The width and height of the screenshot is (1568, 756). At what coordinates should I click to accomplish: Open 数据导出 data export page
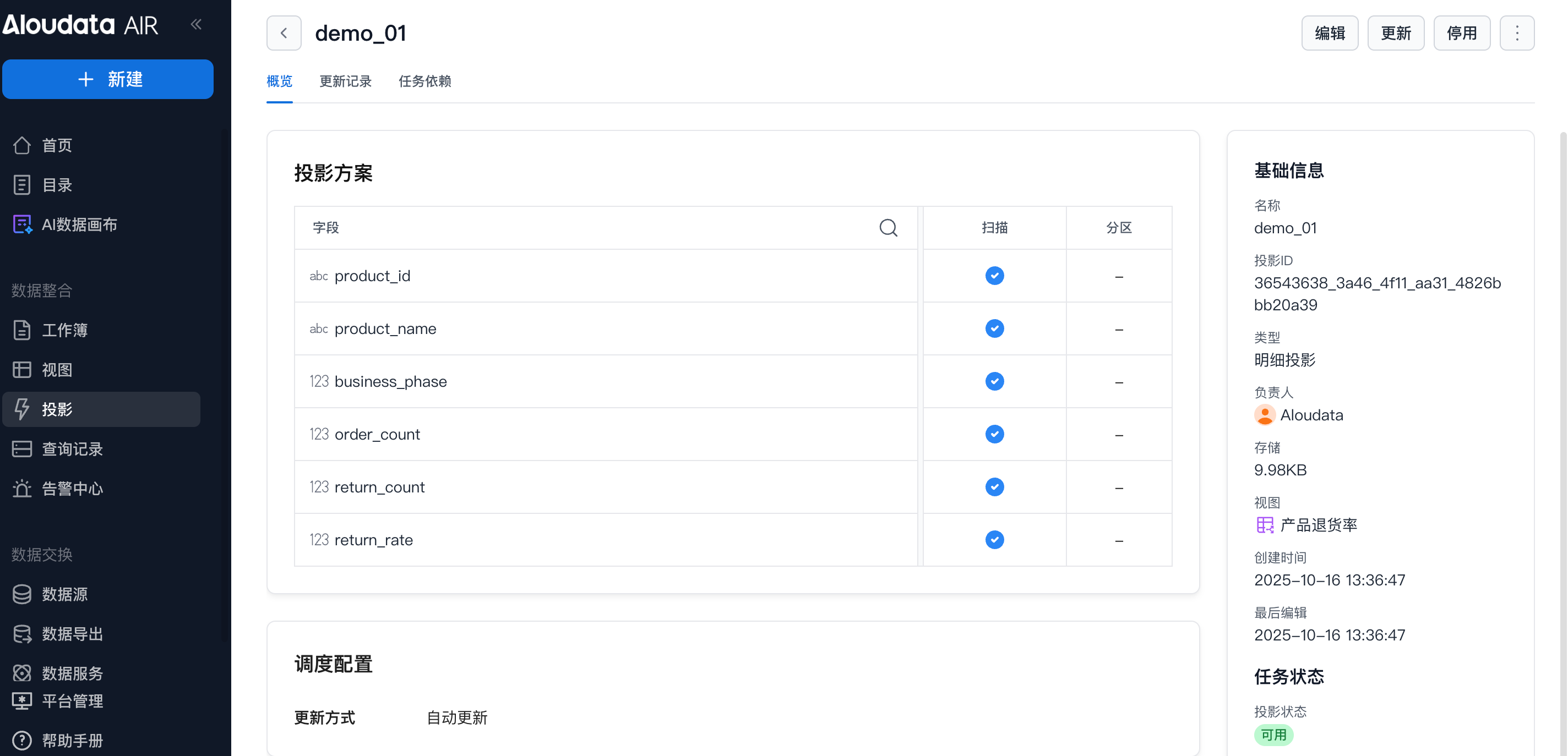click(x=72, y=633)
